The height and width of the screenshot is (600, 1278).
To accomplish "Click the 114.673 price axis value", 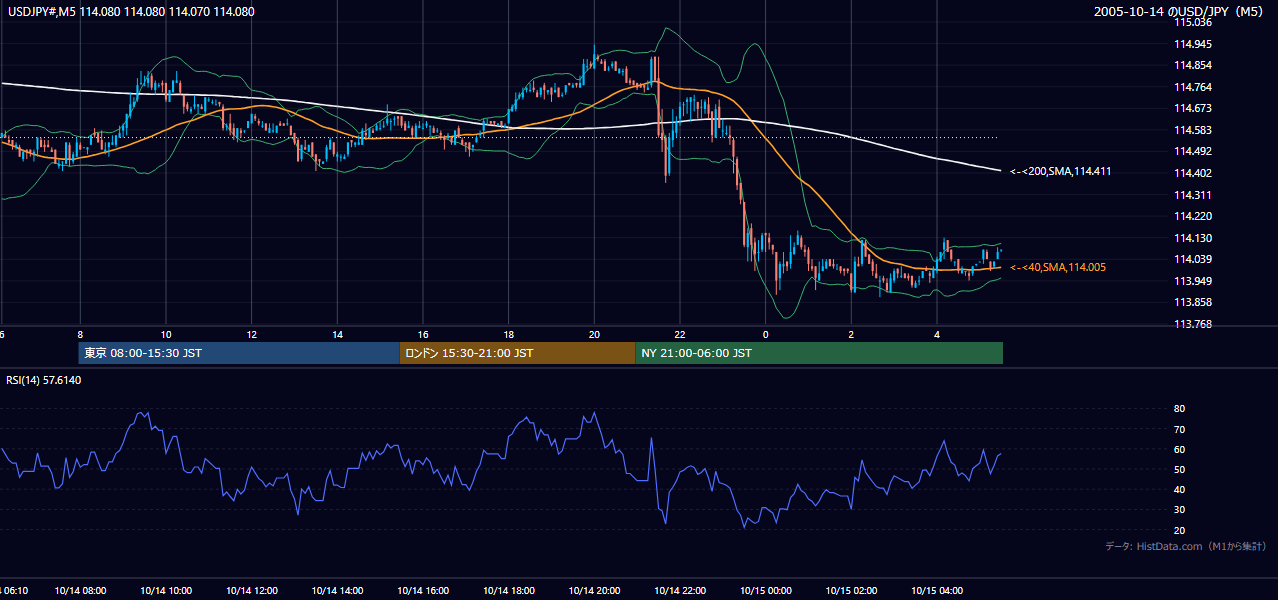I will click(1193, 108).
